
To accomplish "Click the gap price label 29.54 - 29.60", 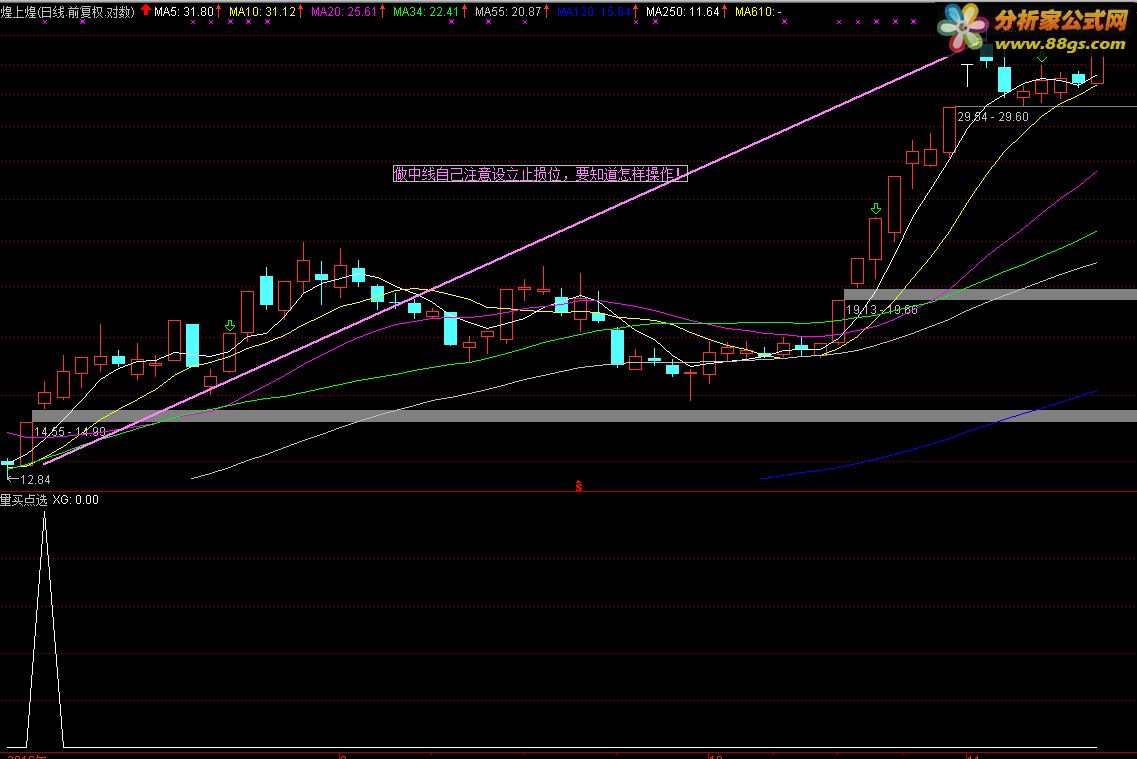I will point(993,117).
